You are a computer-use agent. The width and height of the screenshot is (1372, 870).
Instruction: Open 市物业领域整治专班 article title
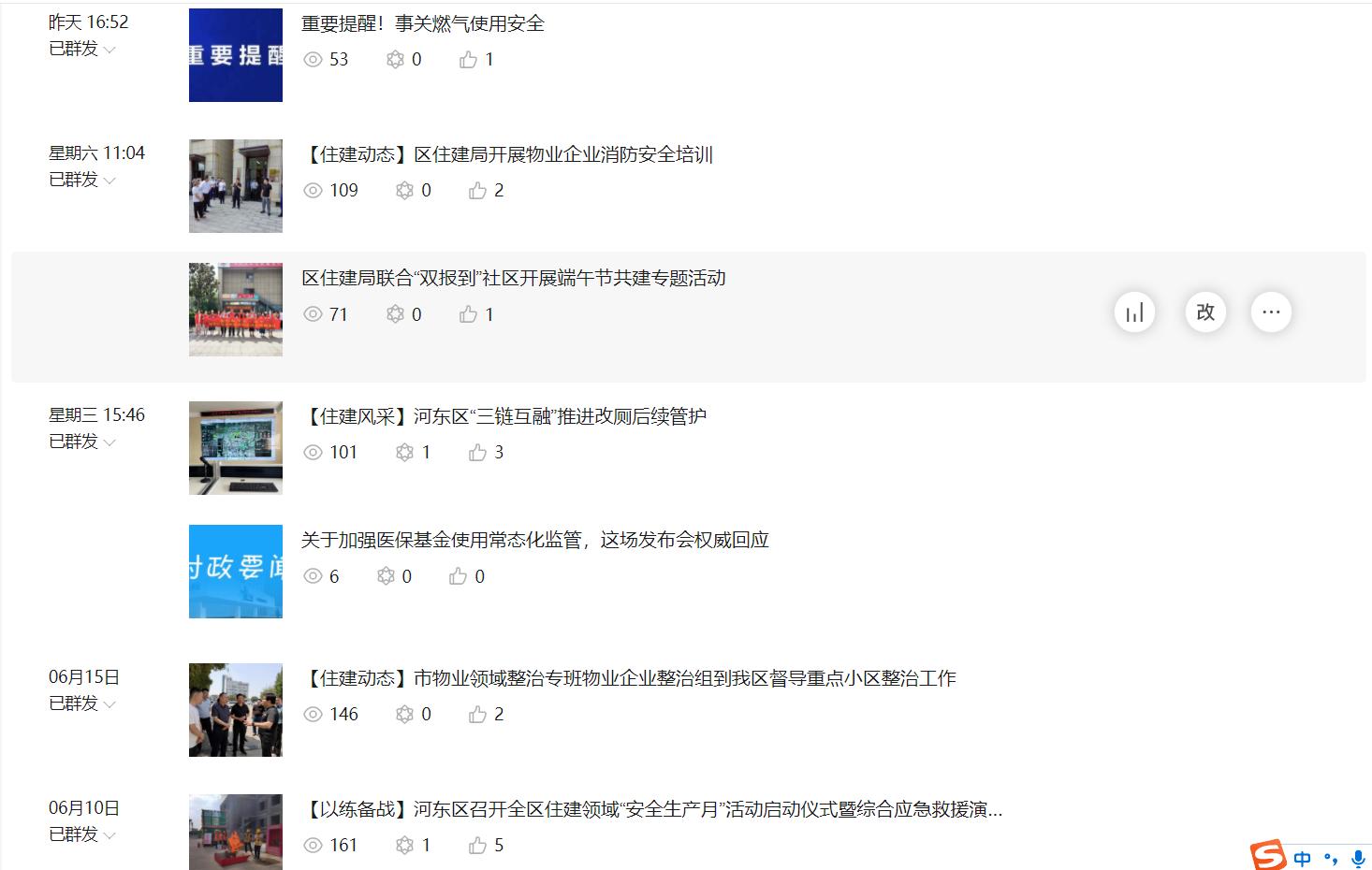click(x=629, y=678)
